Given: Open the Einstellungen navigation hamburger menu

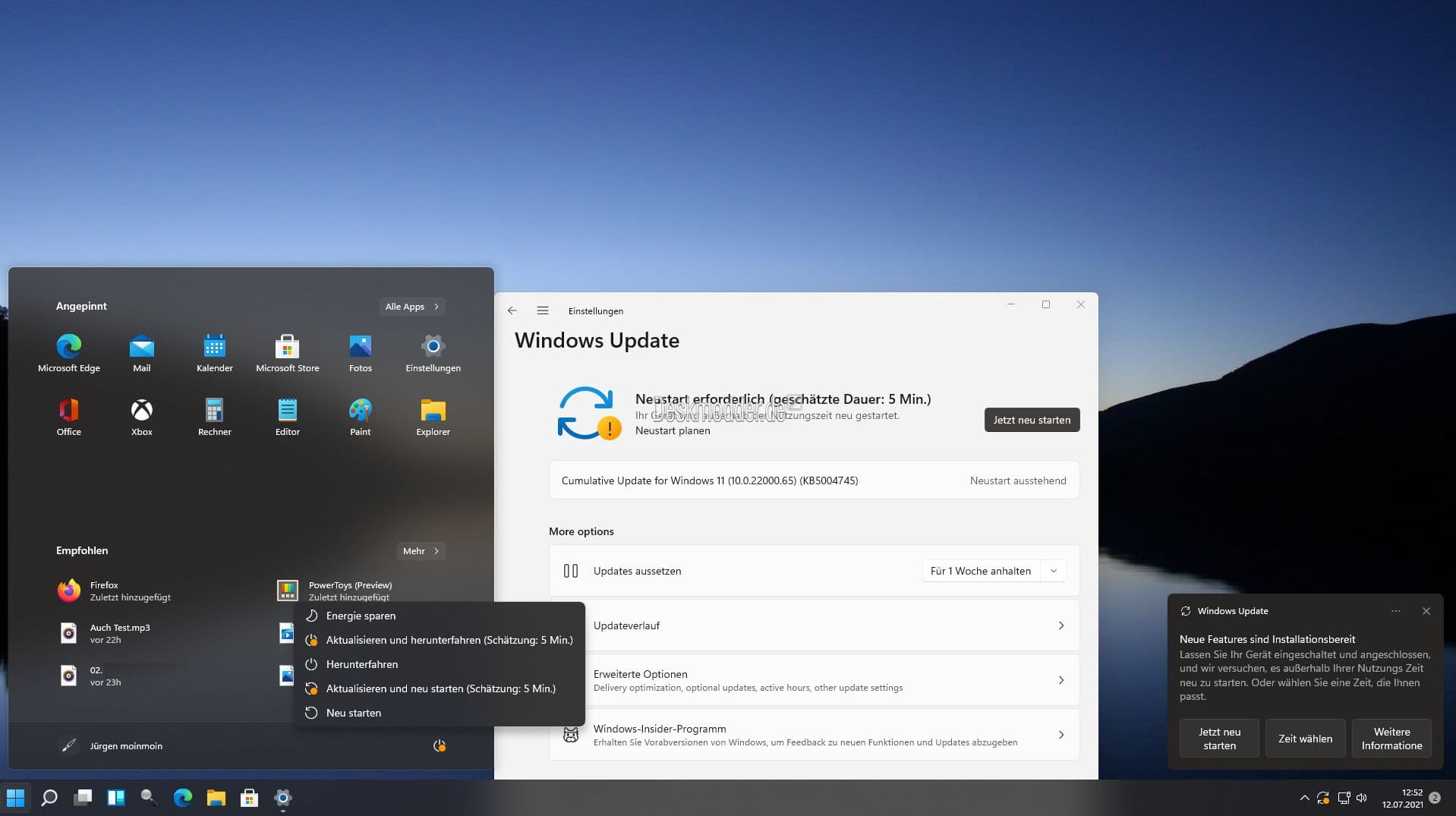Looking at the screenshot, I should pos(543,310).
